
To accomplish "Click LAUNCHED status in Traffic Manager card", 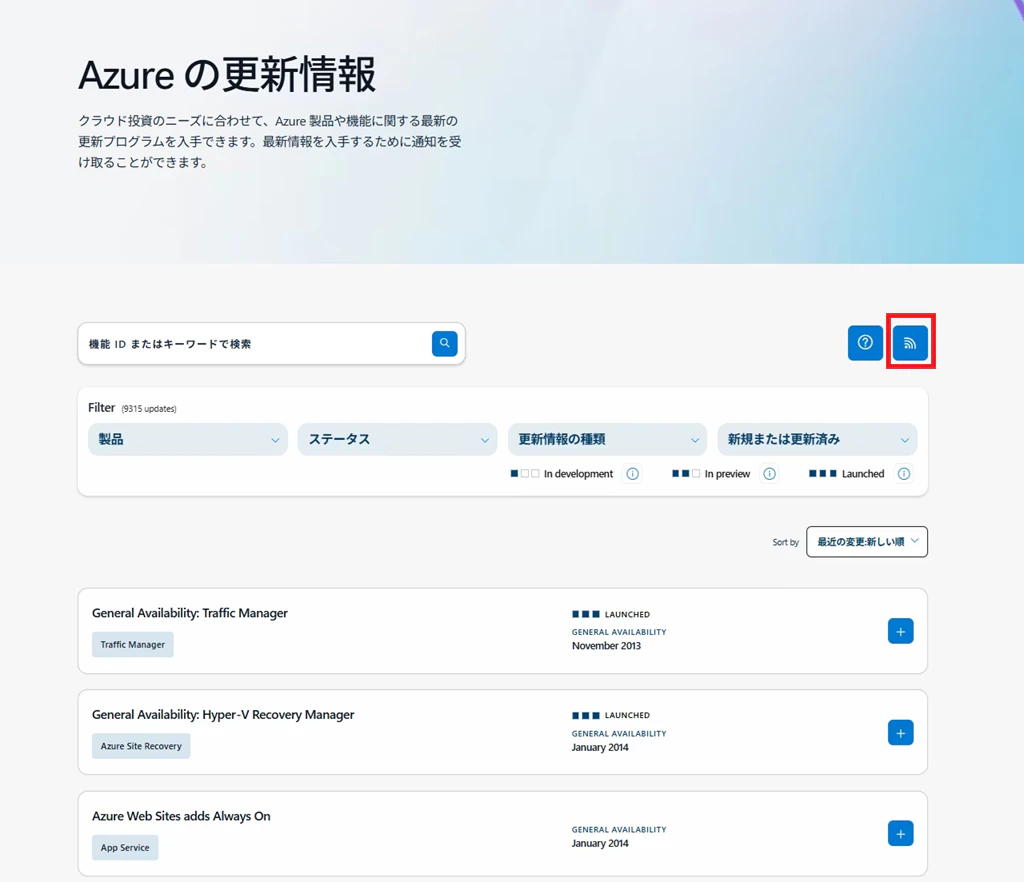I will click(627, 614).
